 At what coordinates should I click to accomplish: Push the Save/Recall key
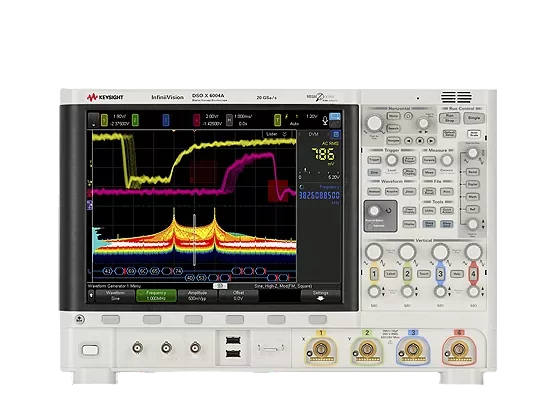(429, 191)
